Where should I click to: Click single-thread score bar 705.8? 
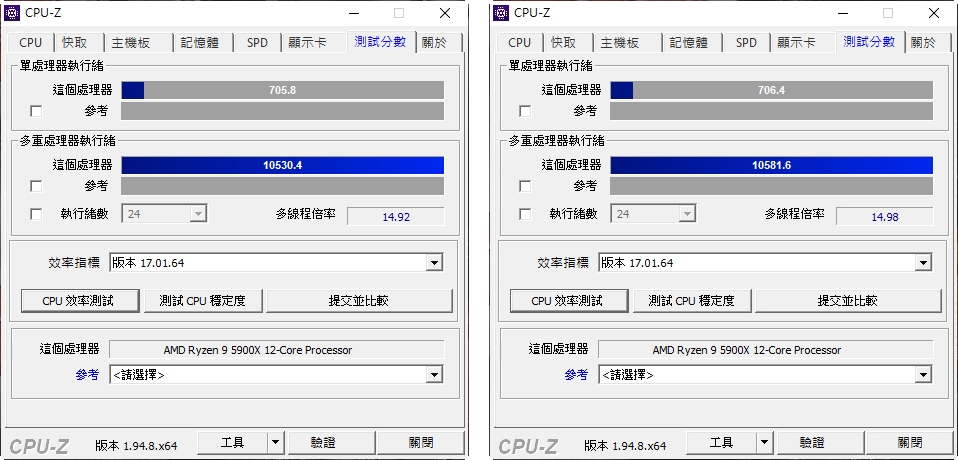(283, 90)
